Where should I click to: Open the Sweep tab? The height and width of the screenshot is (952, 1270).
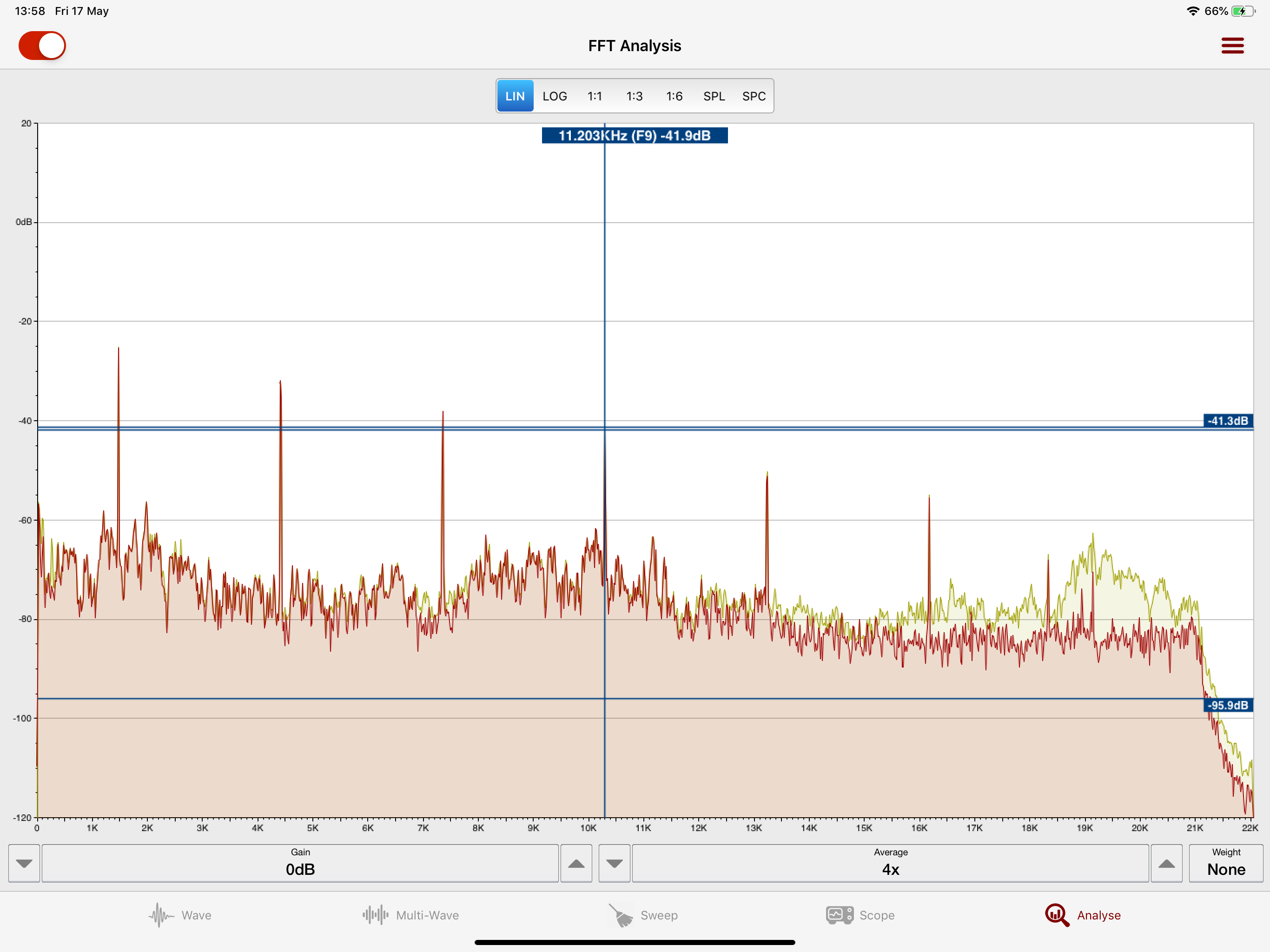point(643,915)
